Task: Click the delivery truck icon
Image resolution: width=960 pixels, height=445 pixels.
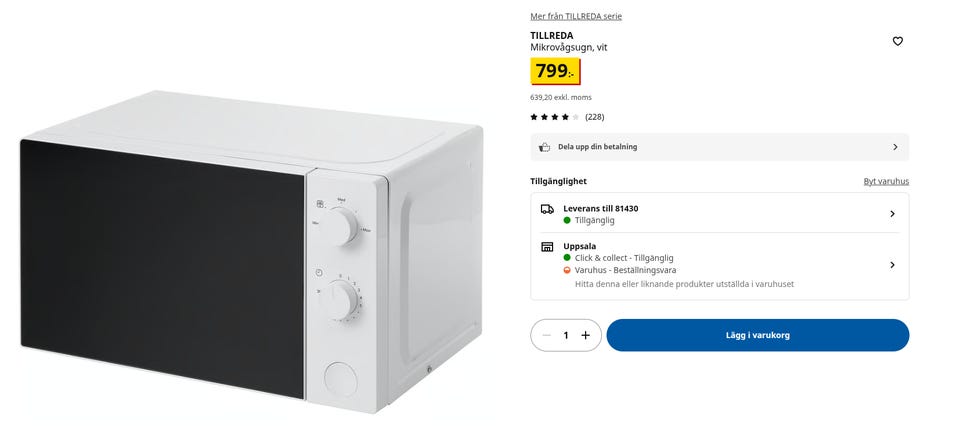Action: [x=547, y=209]
